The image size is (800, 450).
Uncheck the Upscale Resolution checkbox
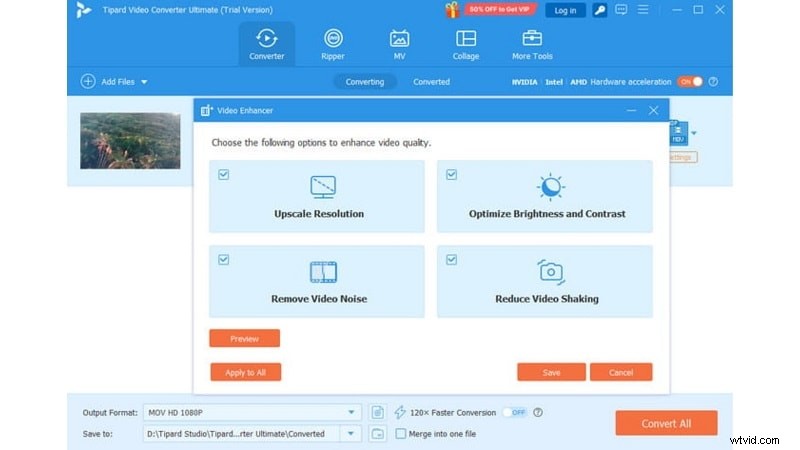[x=224, y=174]
